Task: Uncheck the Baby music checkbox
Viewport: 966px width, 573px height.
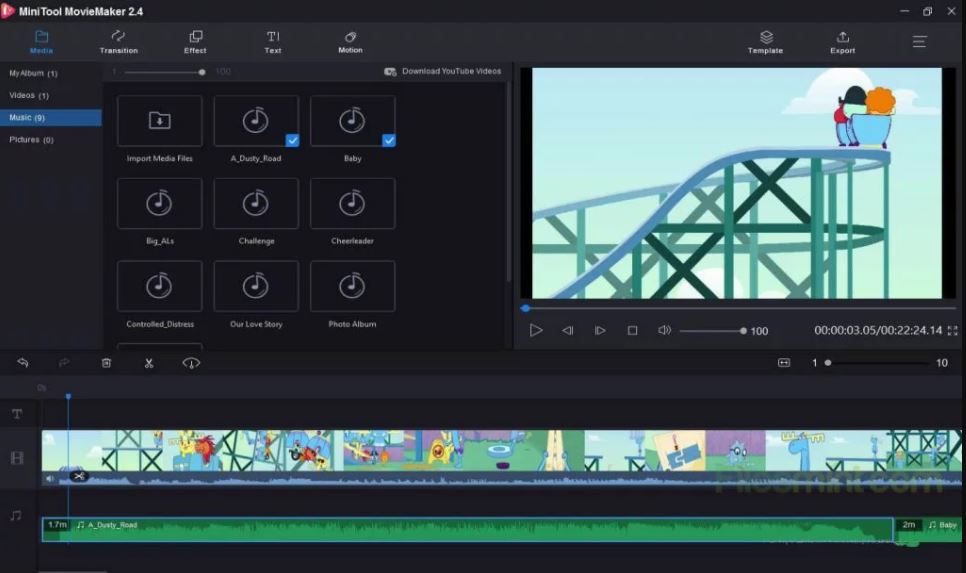Action: [x=389, y=140]
